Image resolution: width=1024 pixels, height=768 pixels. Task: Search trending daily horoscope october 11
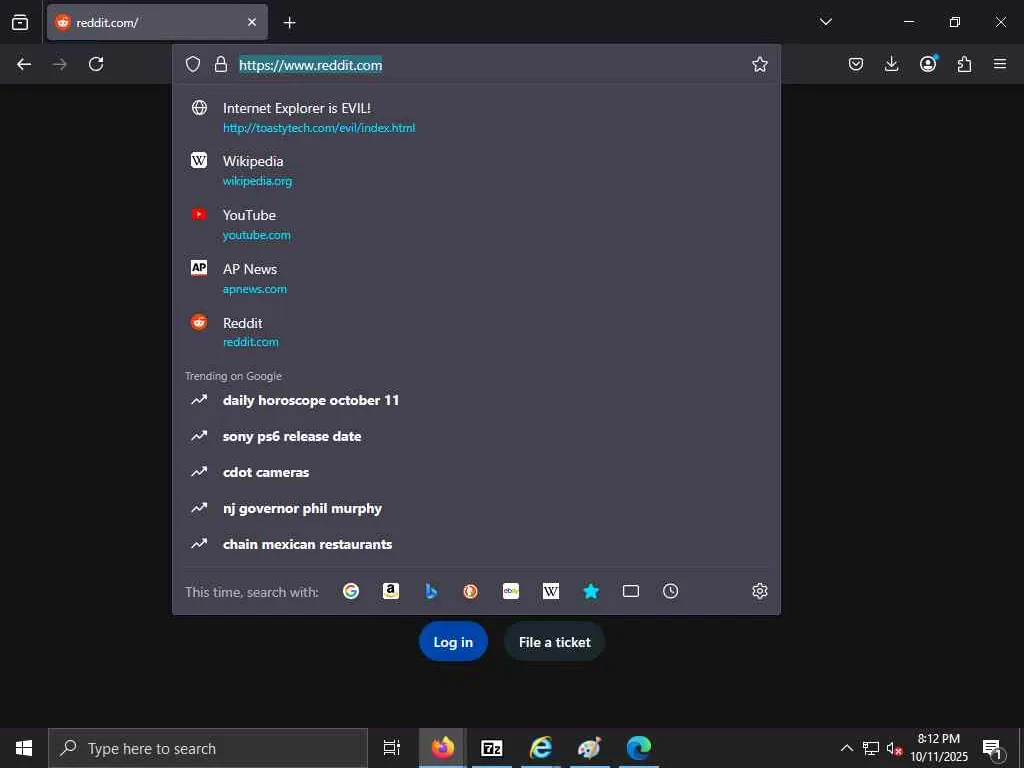coord(476,400)
